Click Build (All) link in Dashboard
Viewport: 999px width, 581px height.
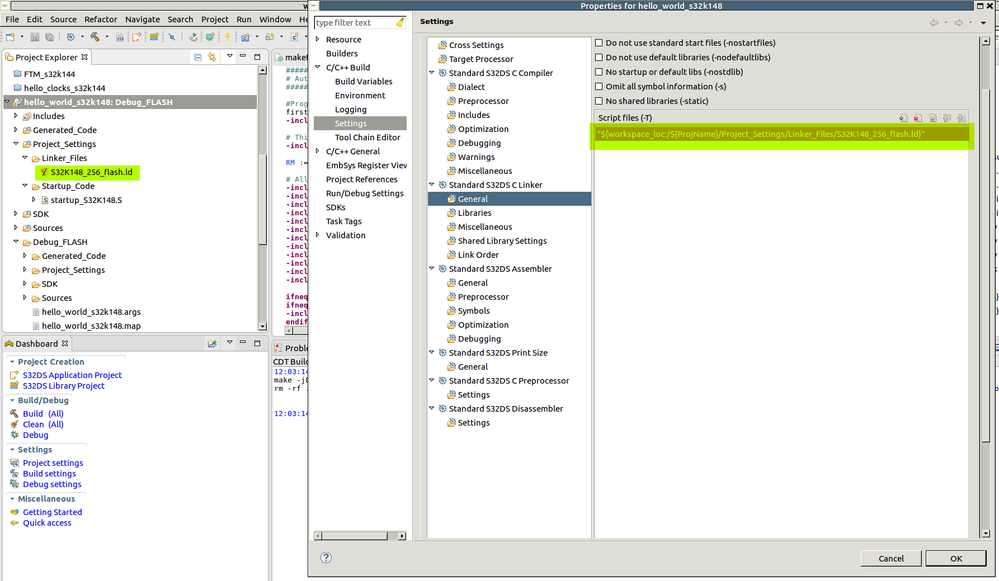click(43, 414)
